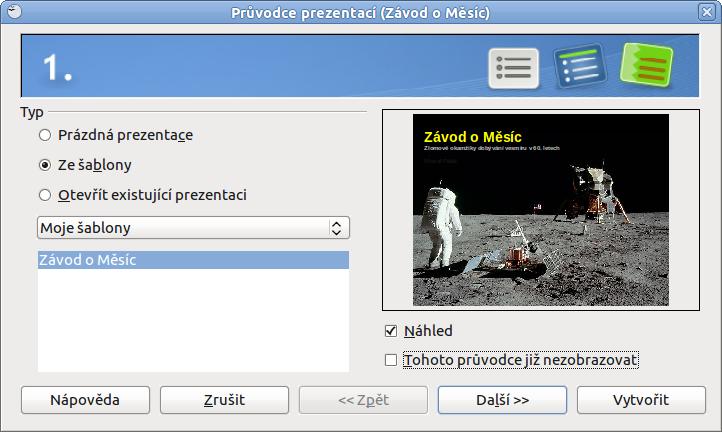Screen dimensions: 722x432
Task: Enable Tohoto průvodce již nezobrazovat checkbox
Action: tap(391, 359)
